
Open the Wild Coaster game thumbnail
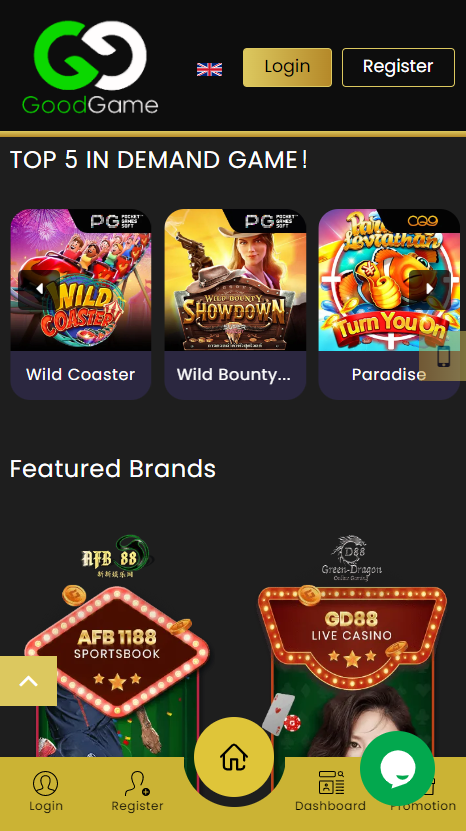[x=81, y=280]
